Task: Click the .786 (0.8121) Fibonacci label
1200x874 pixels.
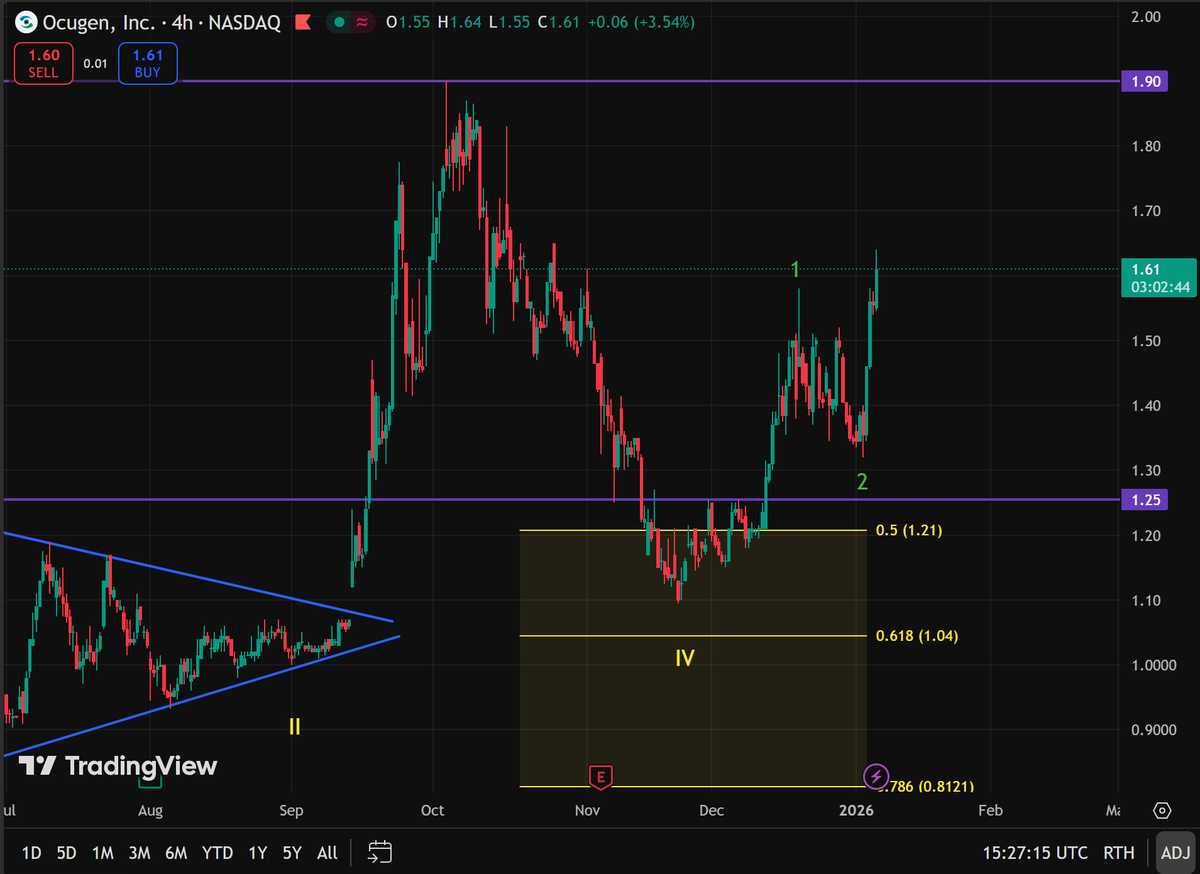Action: (x=926, y=787)
